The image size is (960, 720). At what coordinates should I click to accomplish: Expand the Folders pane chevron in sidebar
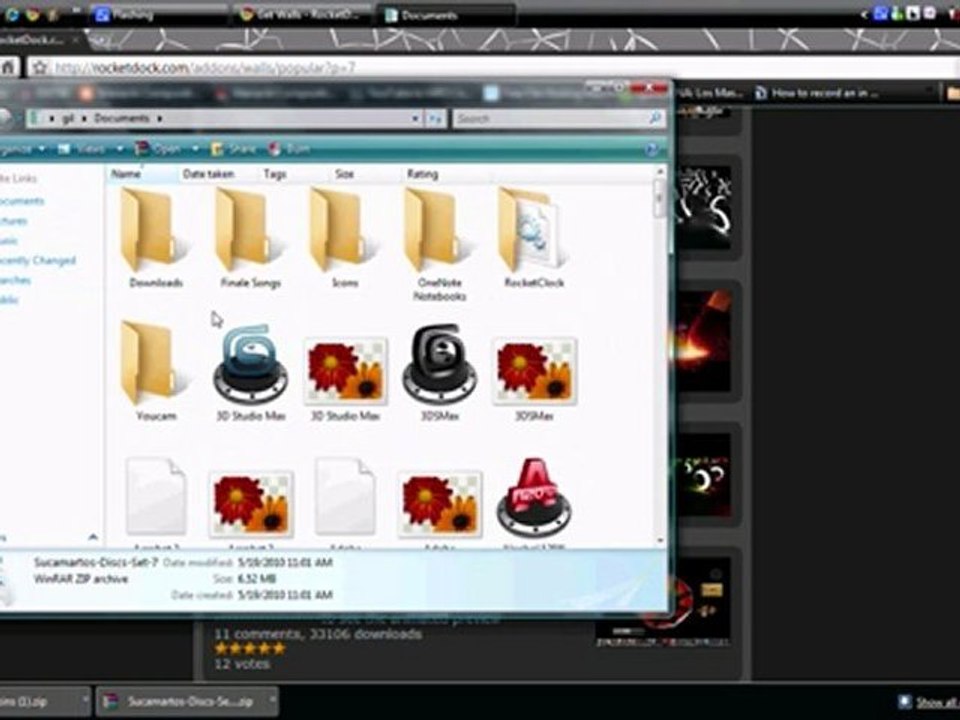point(93,538)
